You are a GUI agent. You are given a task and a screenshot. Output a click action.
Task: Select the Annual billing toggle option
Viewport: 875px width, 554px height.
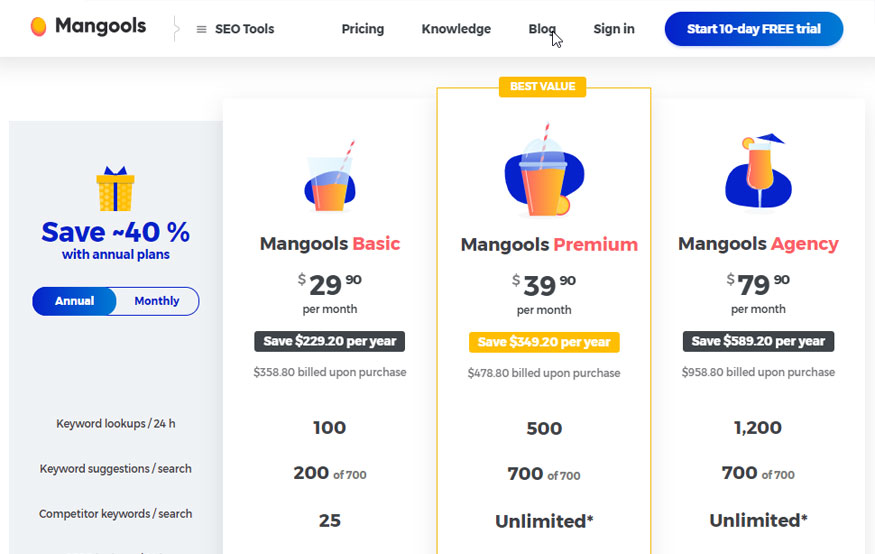pyautogui.click(x=74, y=301)
